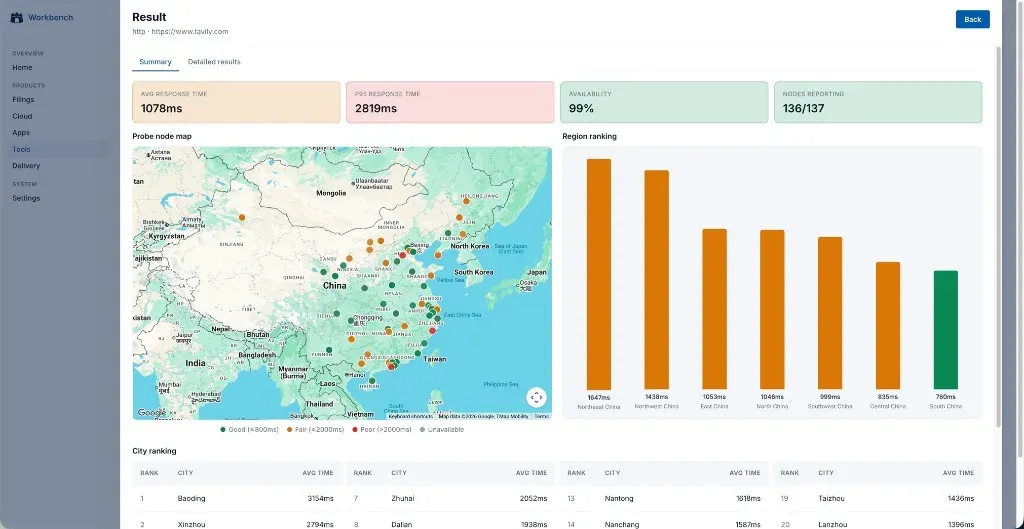Viewport: 1024px width, 529px height.
Task: Click the Nanchang city row
Action: coord(664,521)
